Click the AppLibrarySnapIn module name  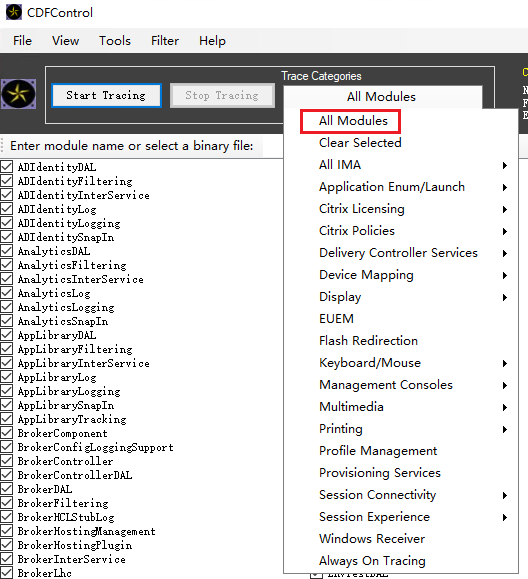[x=66, y=405]
